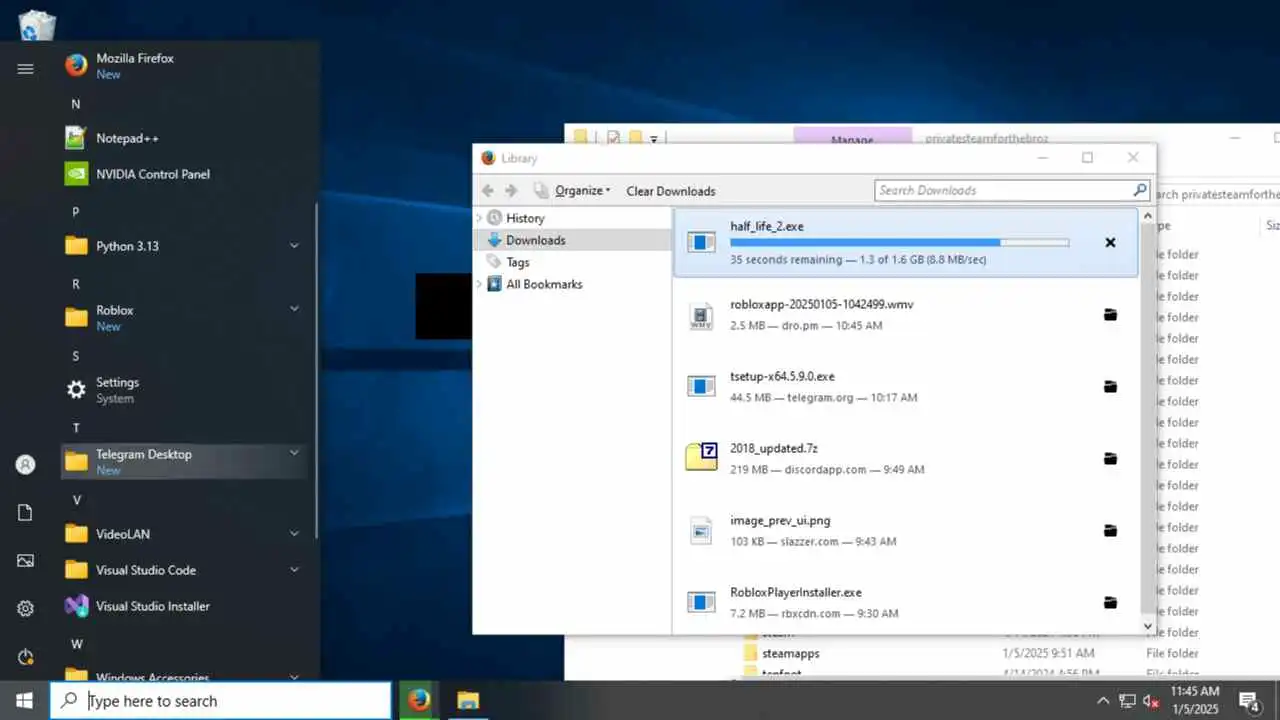Viewport: 1280px width, 720px height.
Task: Click the robloxapp wmv file icon
Action: [701, 315]
